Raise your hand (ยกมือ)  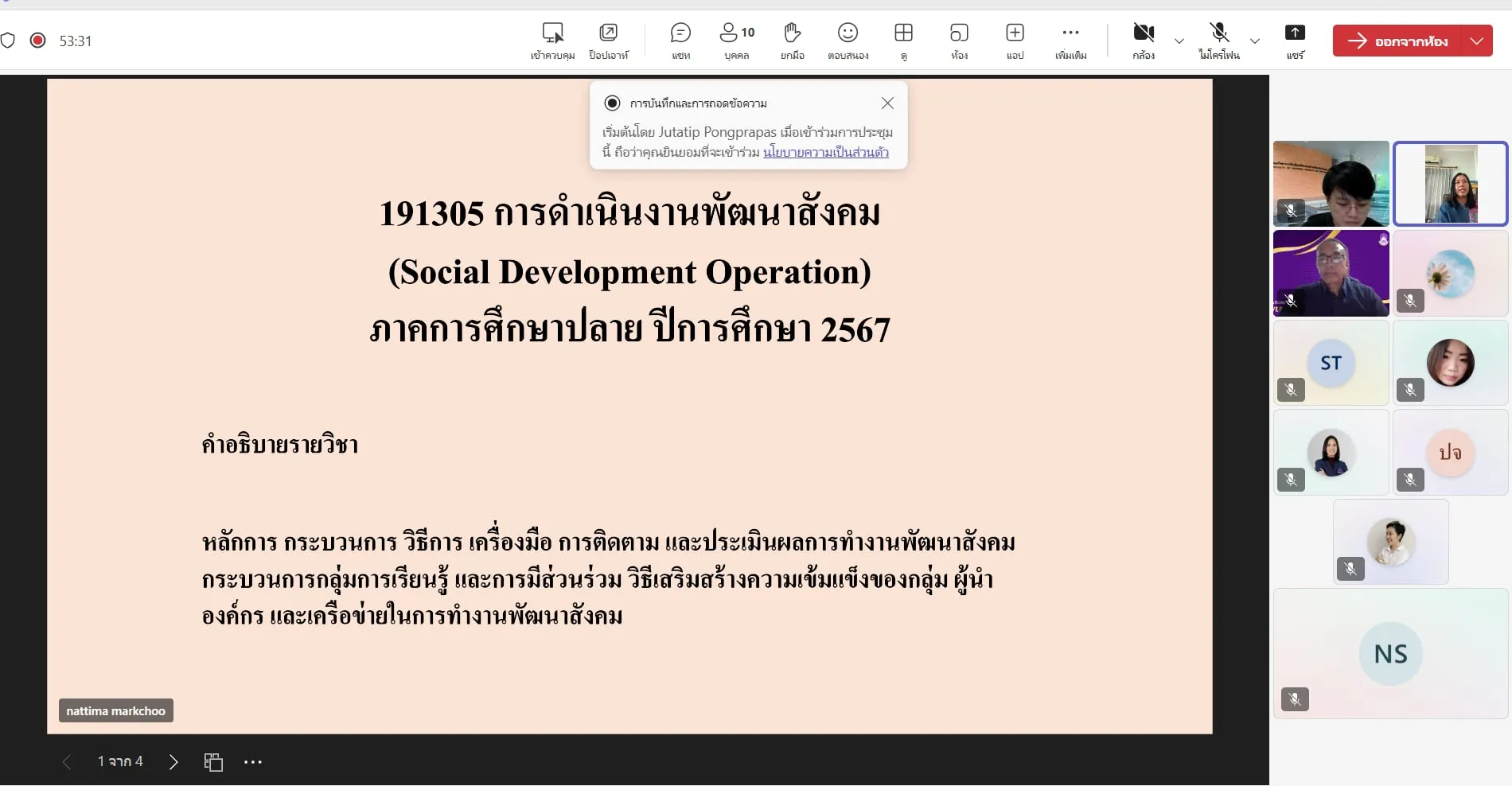coord(792,40)
